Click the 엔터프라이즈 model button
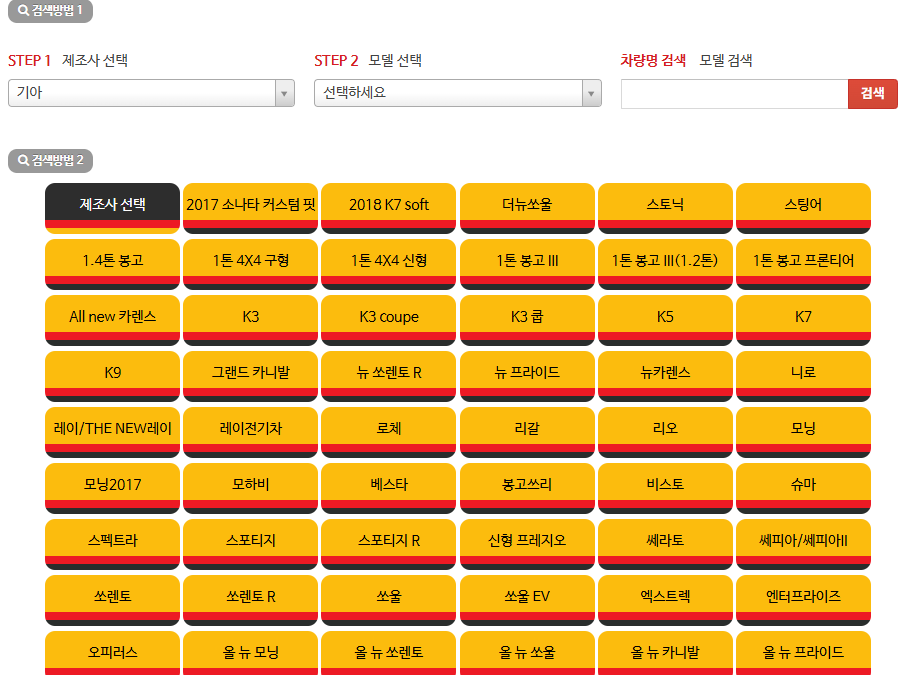Viewport: 899px width, 675px height. [803, 600]
